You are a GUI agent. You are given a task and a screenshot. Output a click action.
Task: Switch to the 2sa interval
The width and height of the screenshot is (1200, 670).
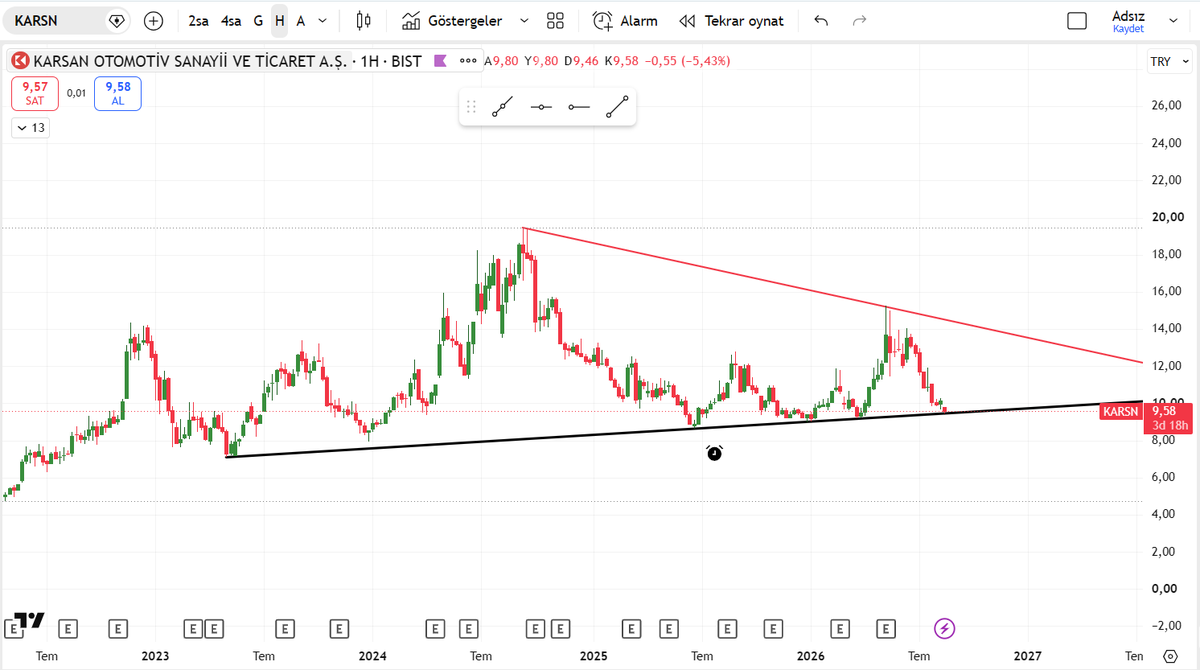[199, 20]
